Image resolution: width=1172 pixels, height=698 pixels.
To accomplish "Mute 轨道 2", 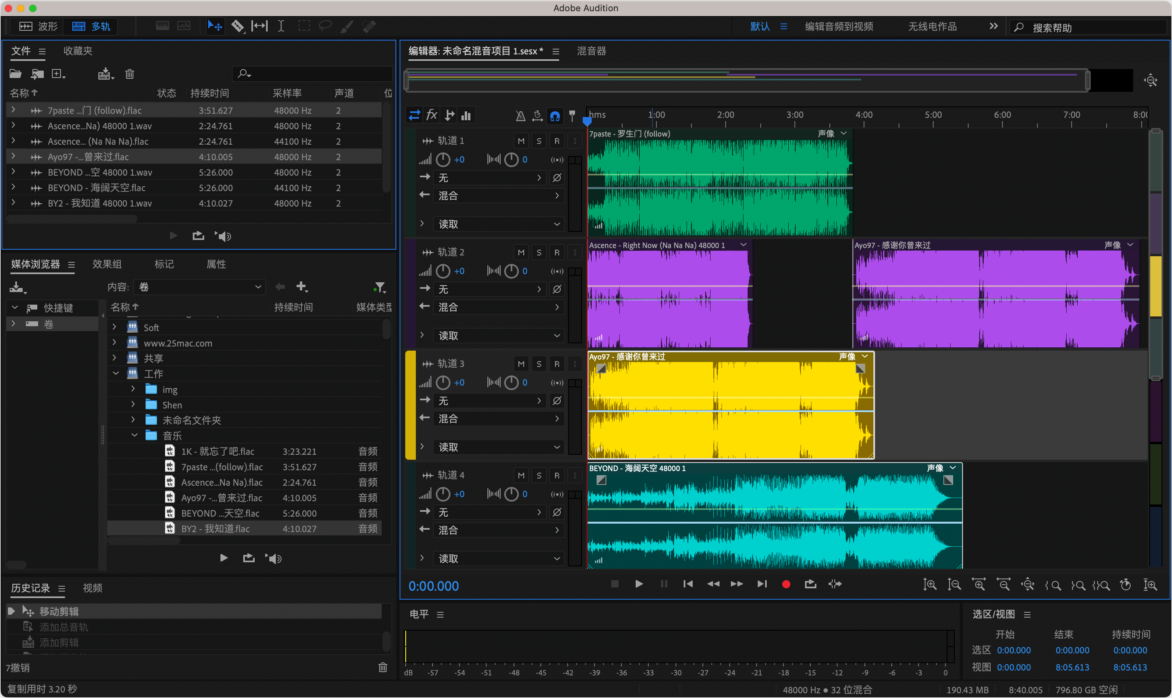I will coord(521,252).
